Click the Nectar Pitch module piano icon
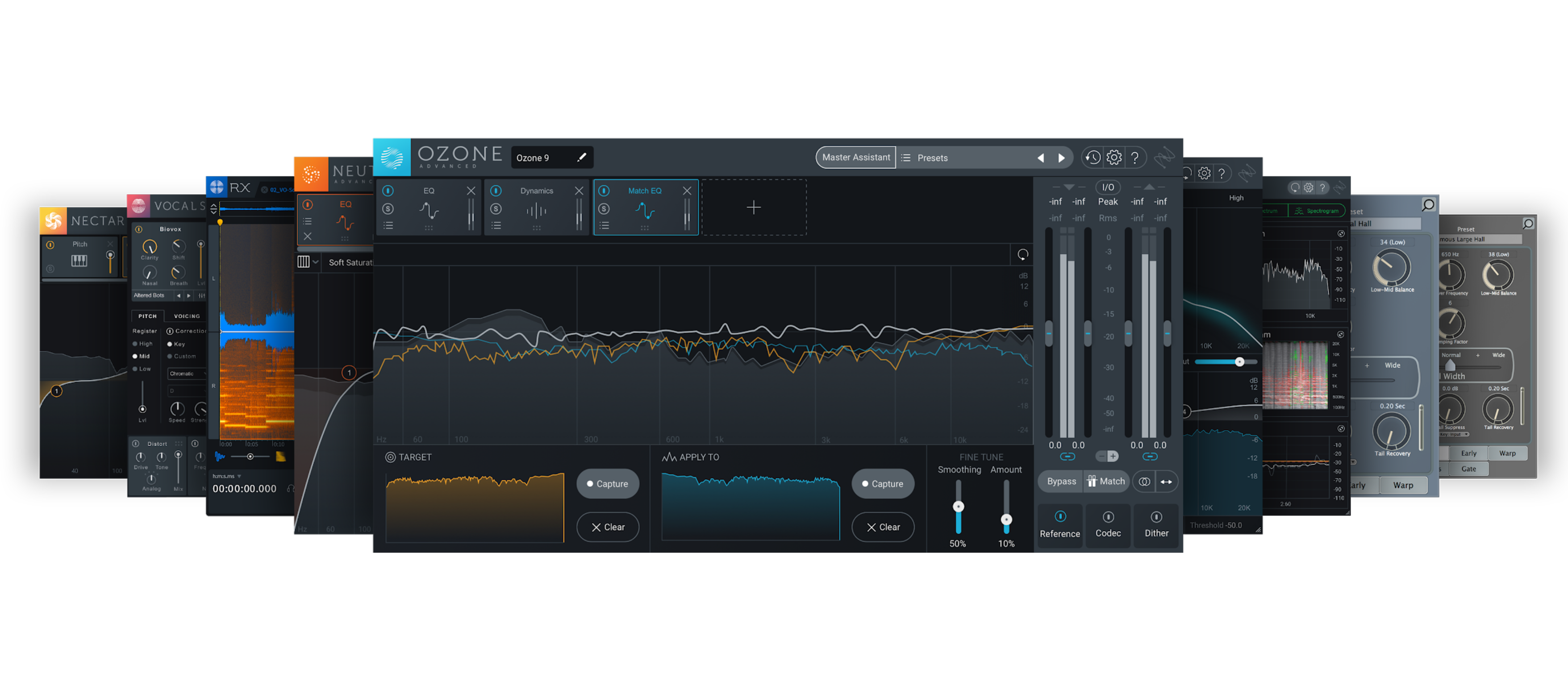This screenshot has height=673, width=1568. point(79,261)
